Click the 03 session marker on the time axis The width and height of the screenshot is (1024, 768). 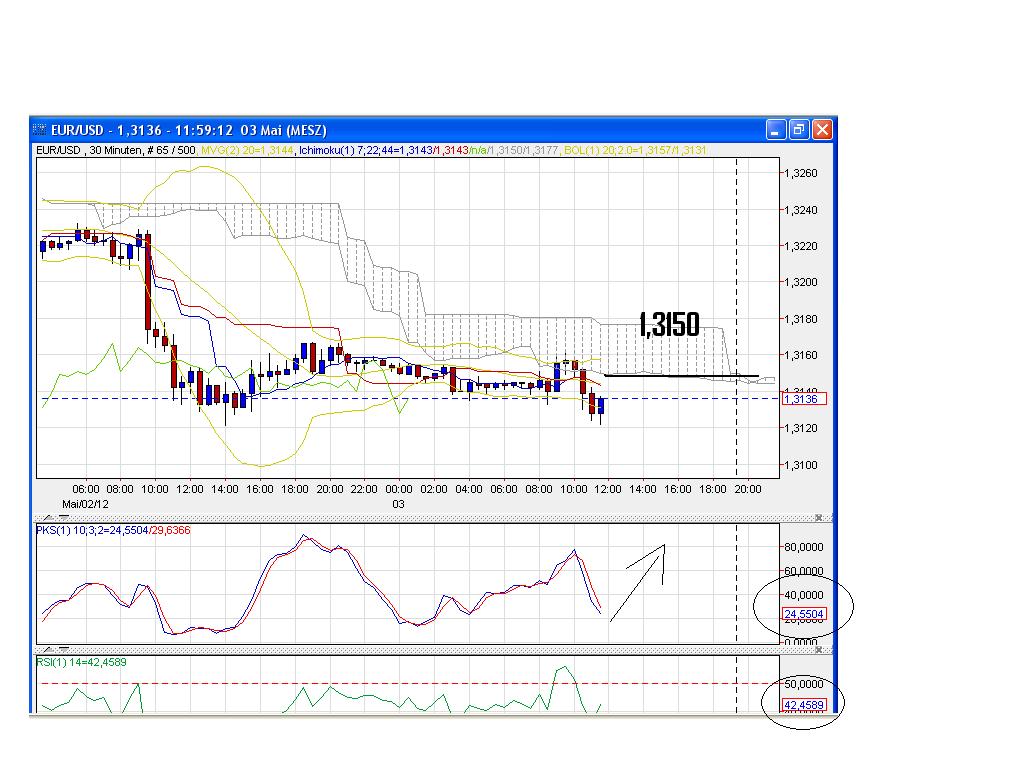click(x=398, y=505)
